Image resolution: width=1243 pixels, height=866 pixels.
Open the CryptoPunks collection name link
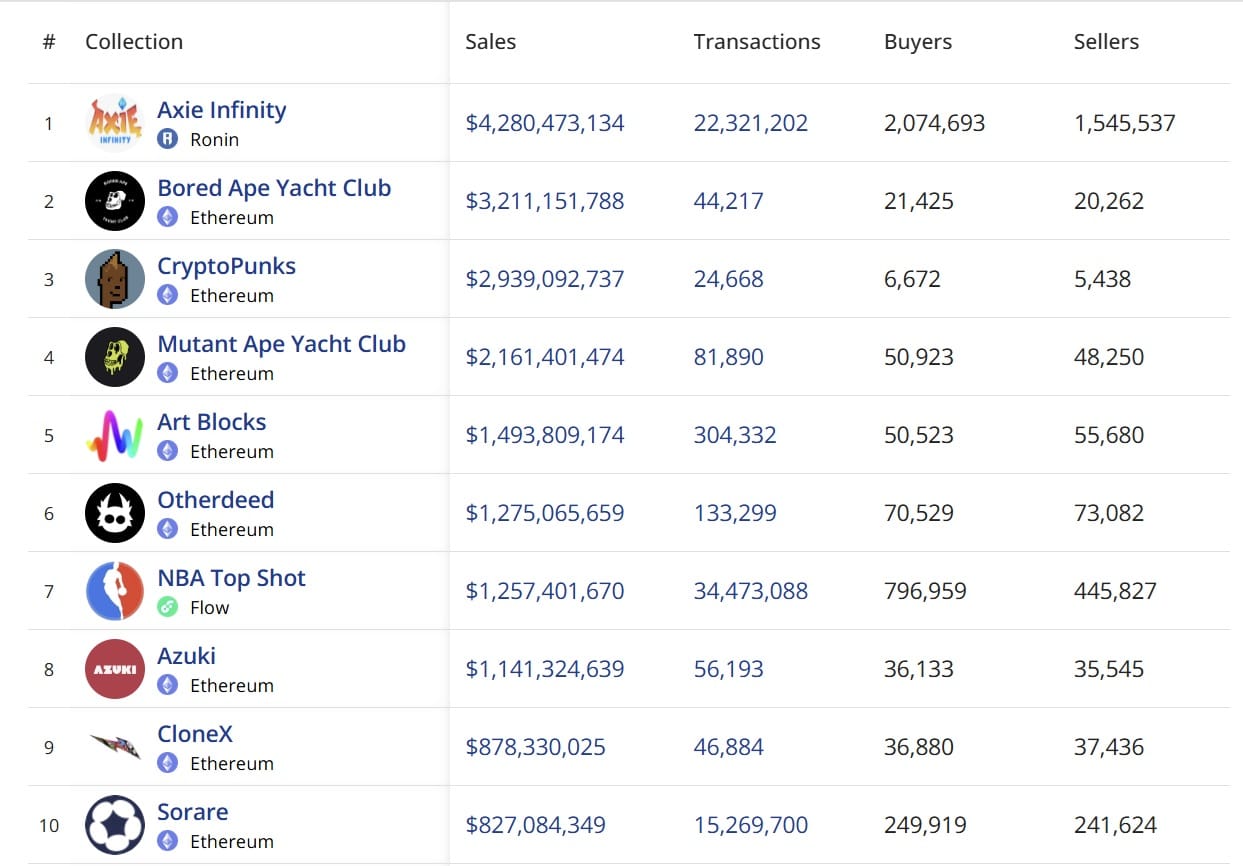tap(226, 266)
